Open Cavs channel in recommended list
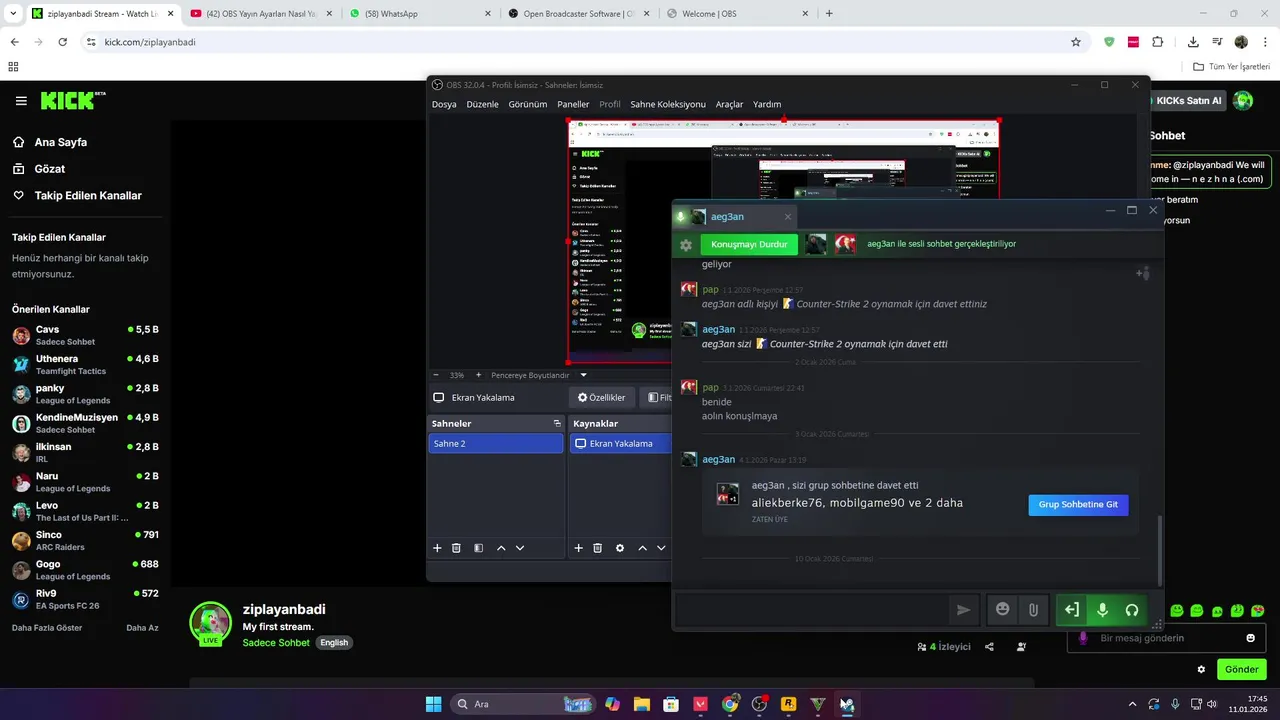Viewport: 1280px width, 720px height. (x=85, y=335)
